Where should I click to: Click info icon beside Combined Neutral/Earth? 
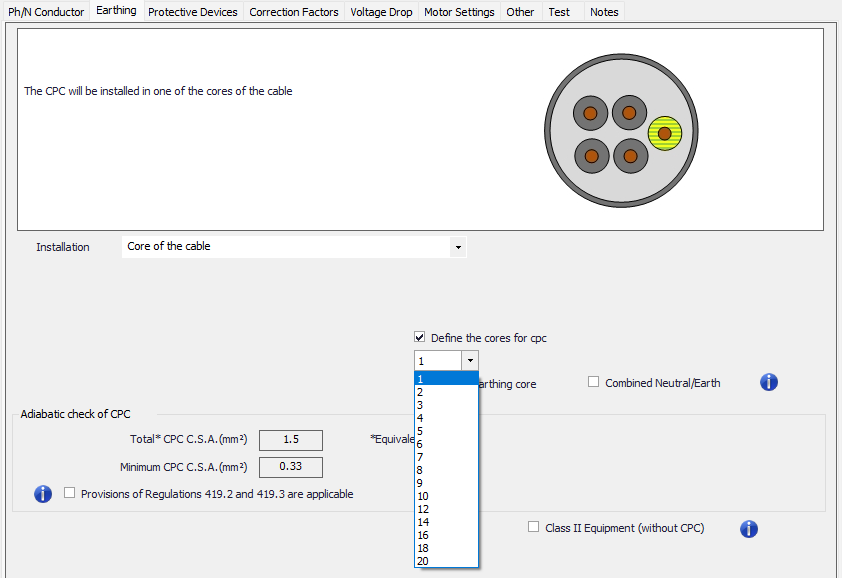[x=768, y=382]
